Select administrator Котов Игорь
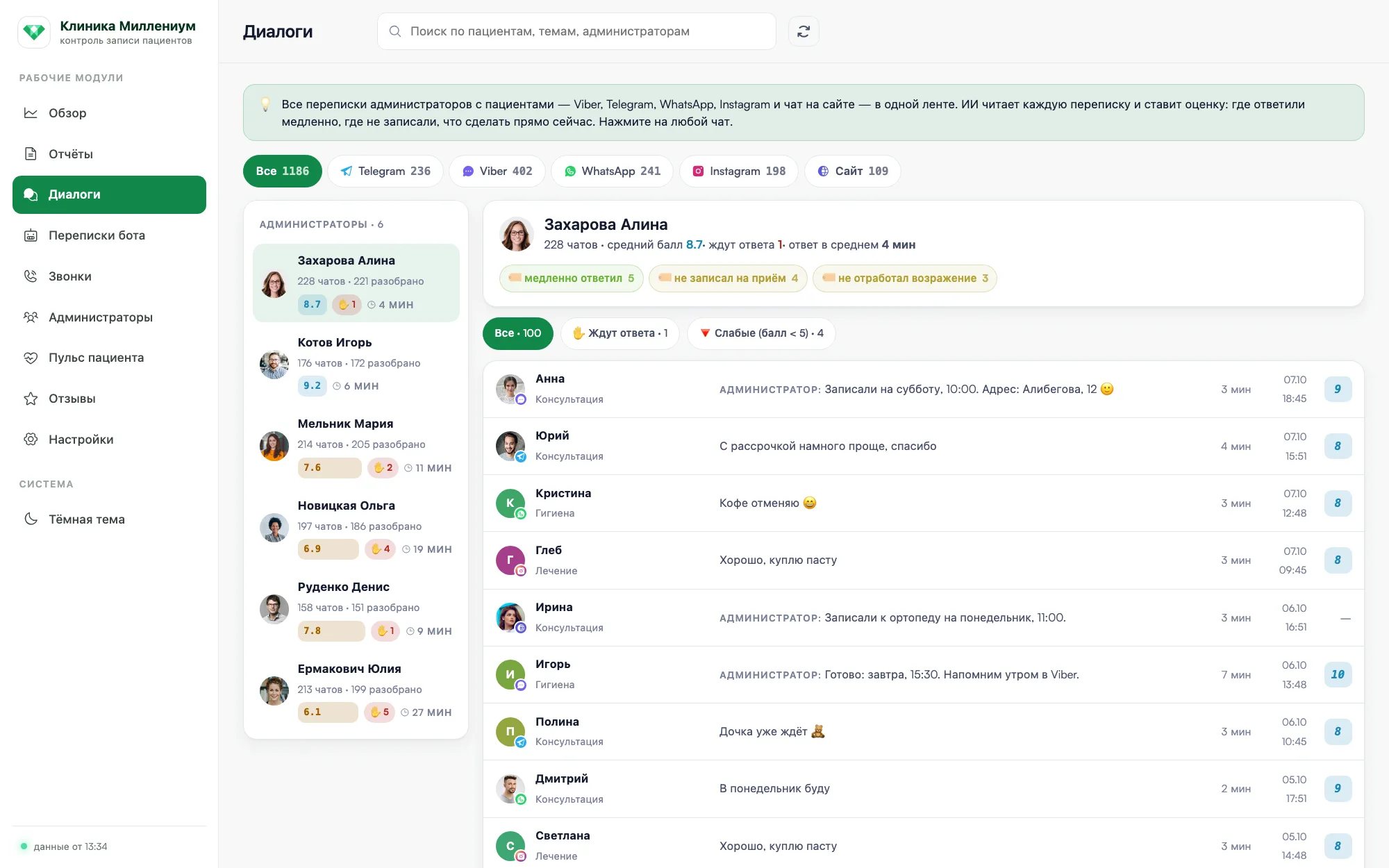 [356, 365]
